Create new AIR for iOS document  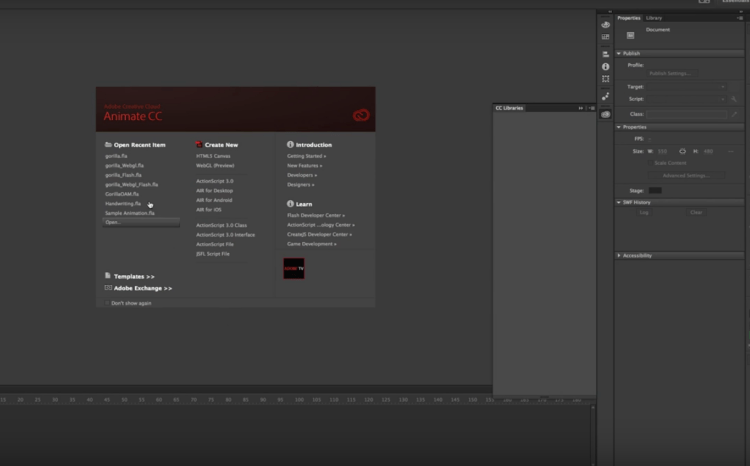pyautogui.click(x=209, y=210)
